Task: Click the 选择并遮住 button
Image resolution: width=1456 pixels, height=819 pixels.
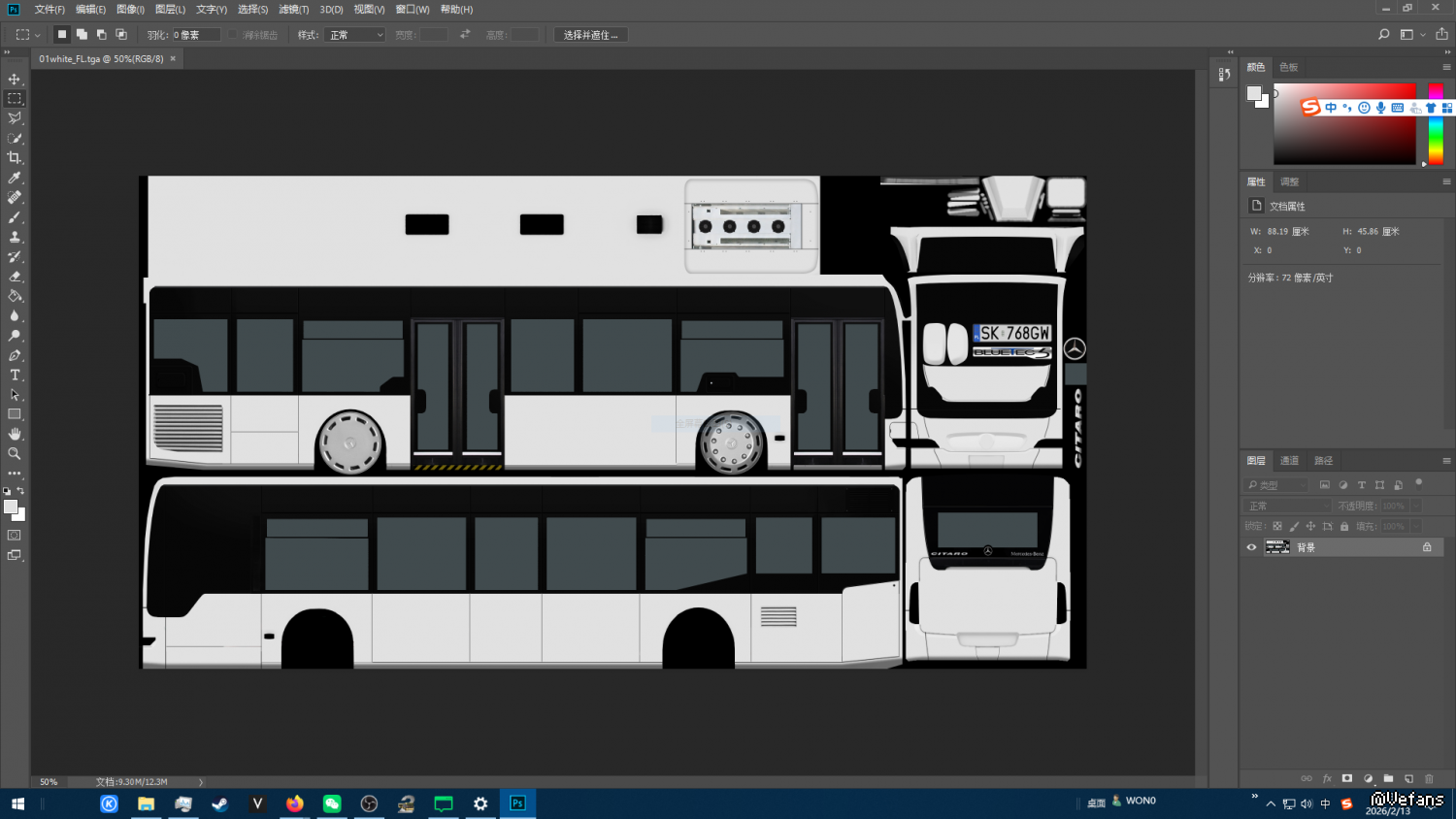Action: [x=590, y=35]
